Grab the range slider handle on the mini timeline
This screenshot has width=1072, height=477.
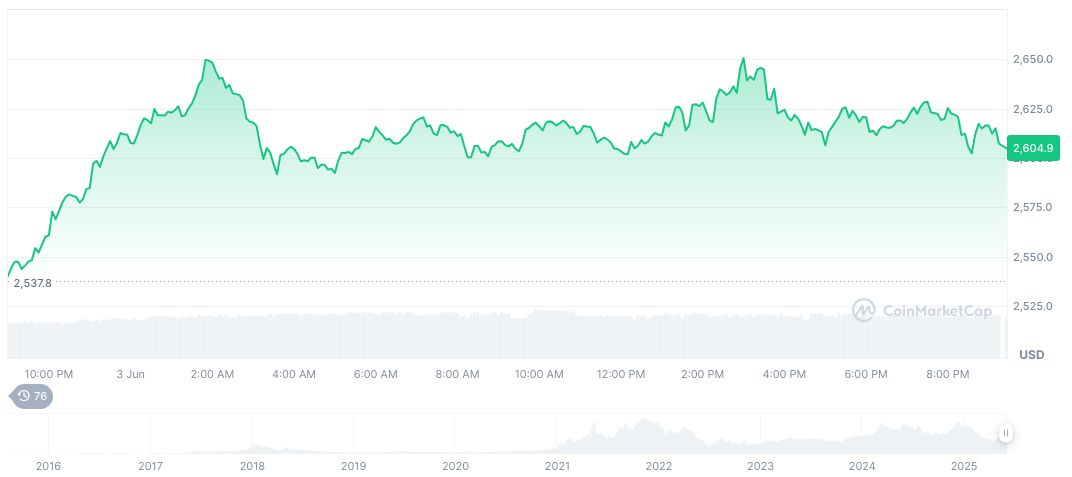[x=1005, y=433]
